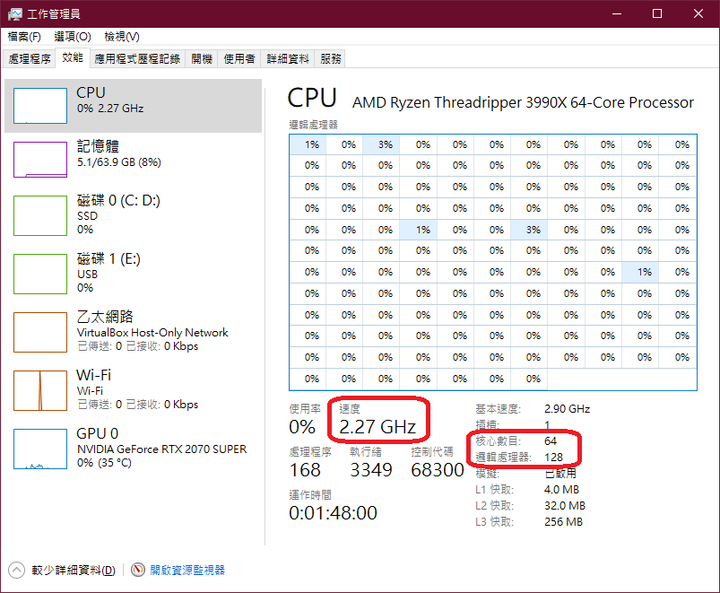Click the L1 快取 value 4.0 MB
Screen dimensions: 720x593
(x=562, y=490)
